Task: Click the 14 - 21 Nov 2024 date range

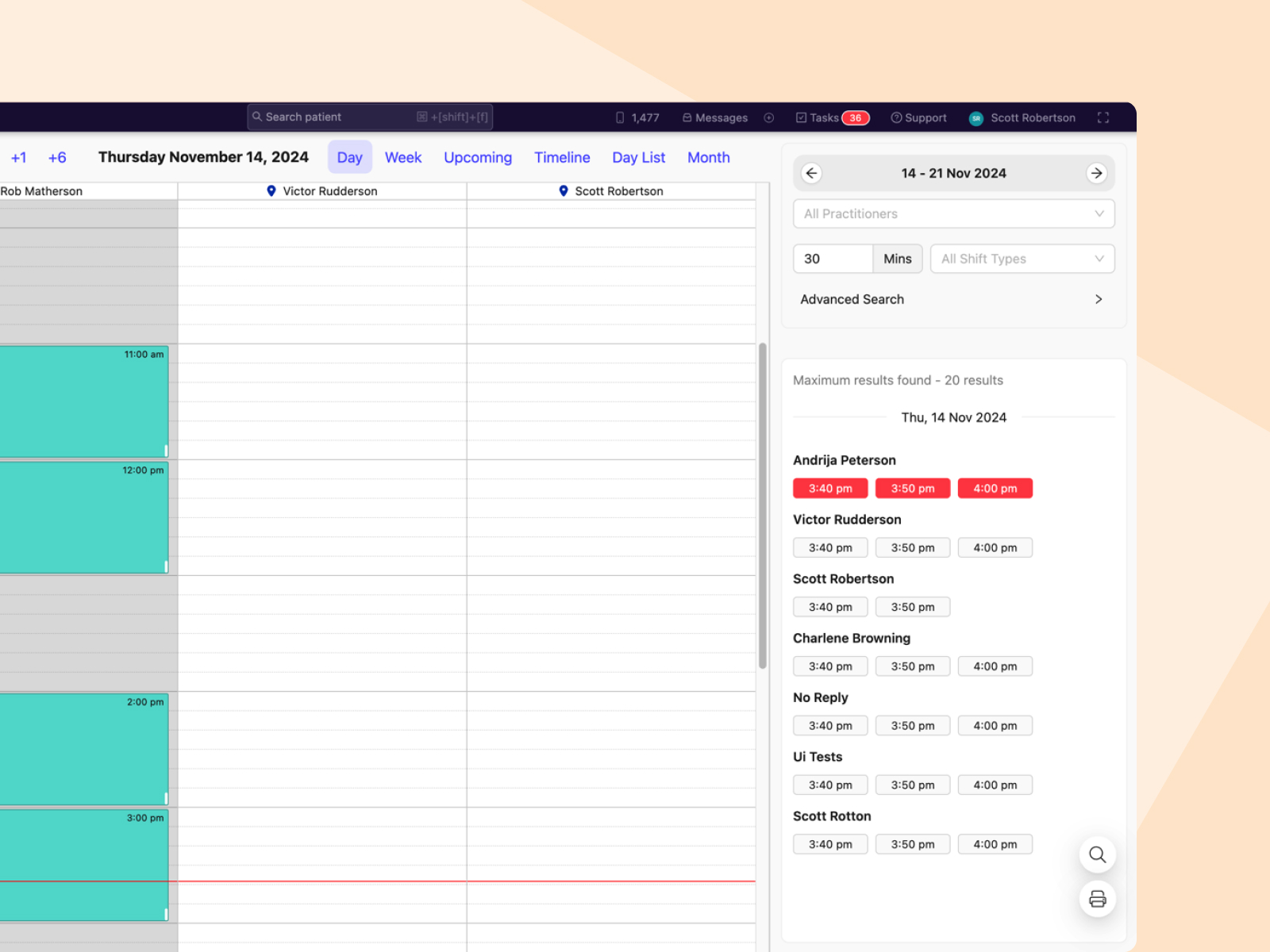Action: click(954, 173)
